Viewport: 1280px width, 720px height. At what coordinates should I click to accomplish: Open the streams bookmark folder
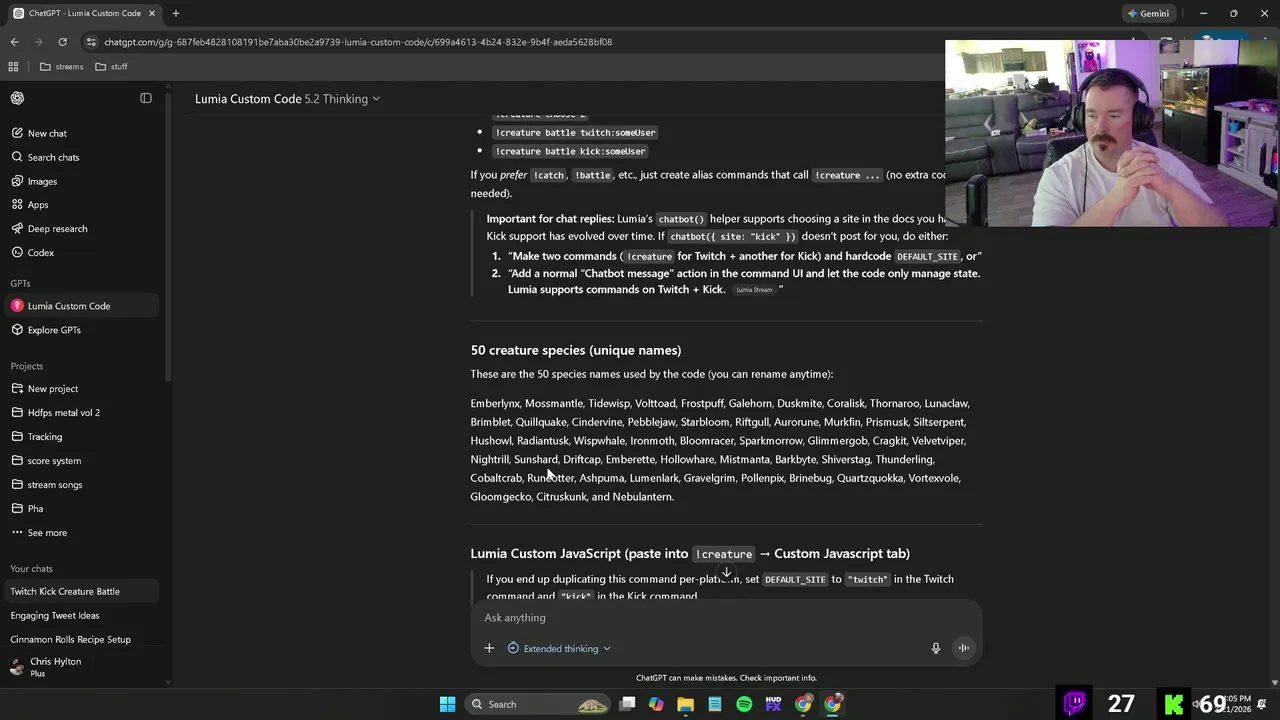point(62,66)
